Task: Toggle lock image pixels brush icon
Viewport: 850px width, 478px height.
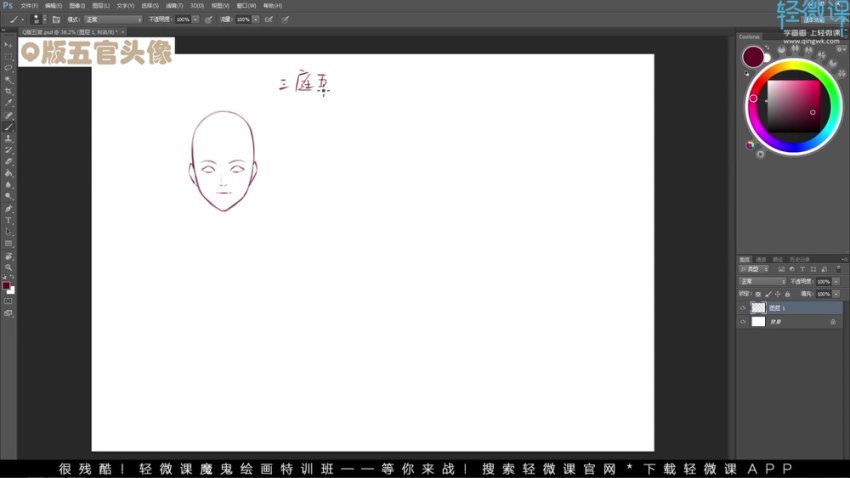Action: coord(768,294)
